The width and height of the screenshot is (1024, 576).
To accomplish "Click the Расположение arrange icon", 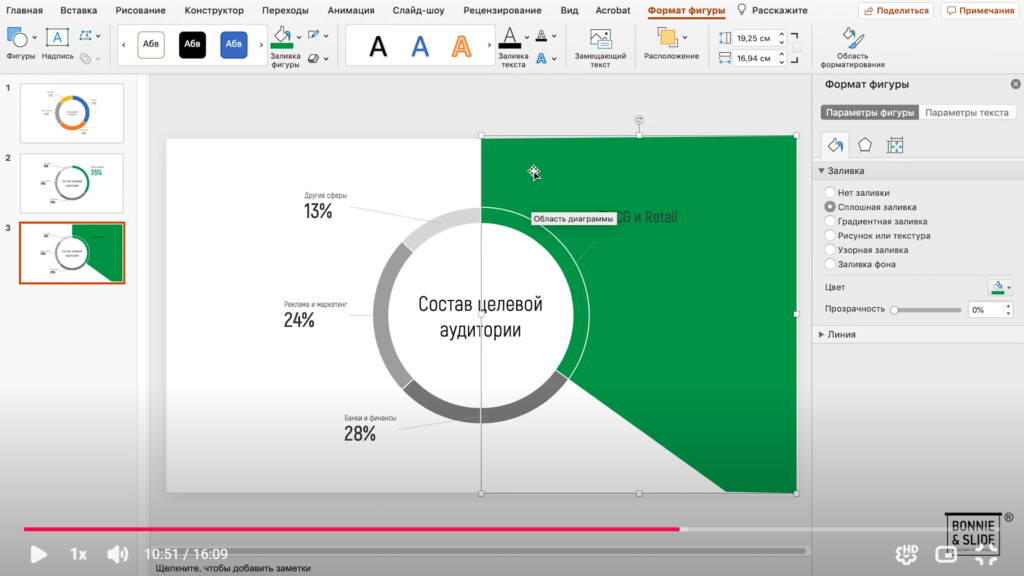I will tap(667, 37).
